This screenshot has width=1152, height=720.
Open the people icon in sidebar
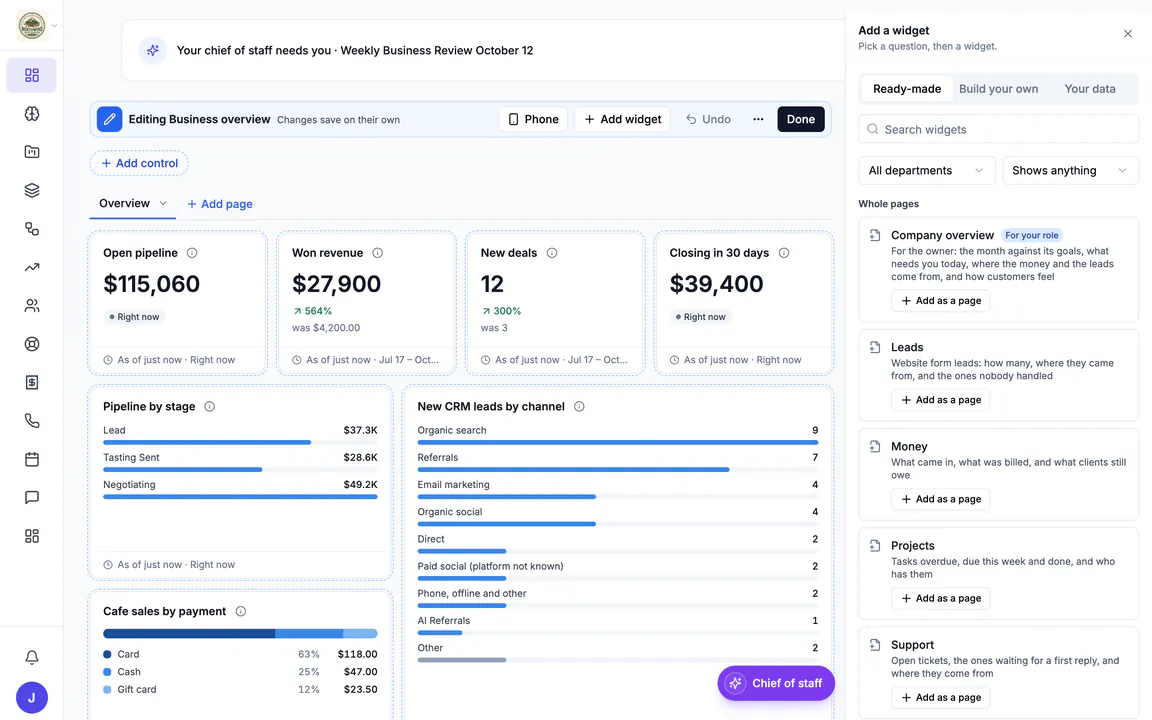32,306
